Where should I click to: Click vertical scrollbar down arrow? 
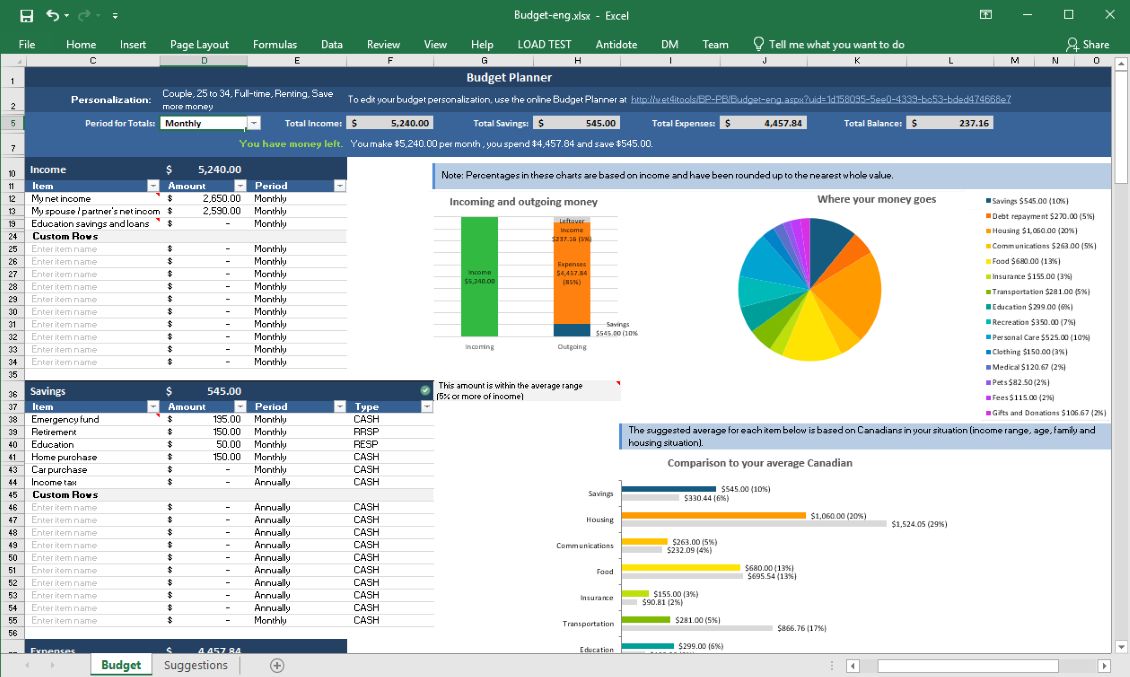point(1121,647)
